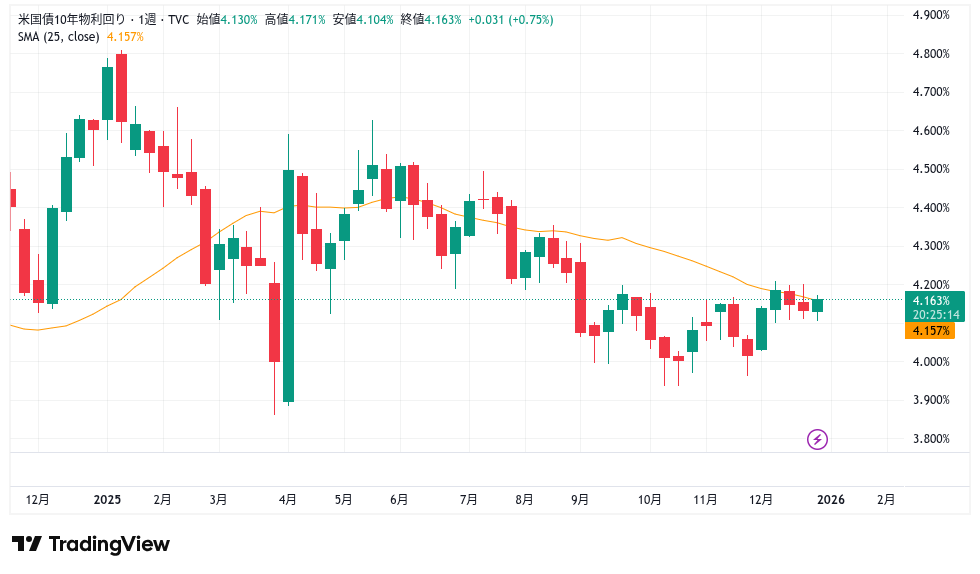Click the 2025 label on time axis
This screenshot has height=574, width=980.
106,499
